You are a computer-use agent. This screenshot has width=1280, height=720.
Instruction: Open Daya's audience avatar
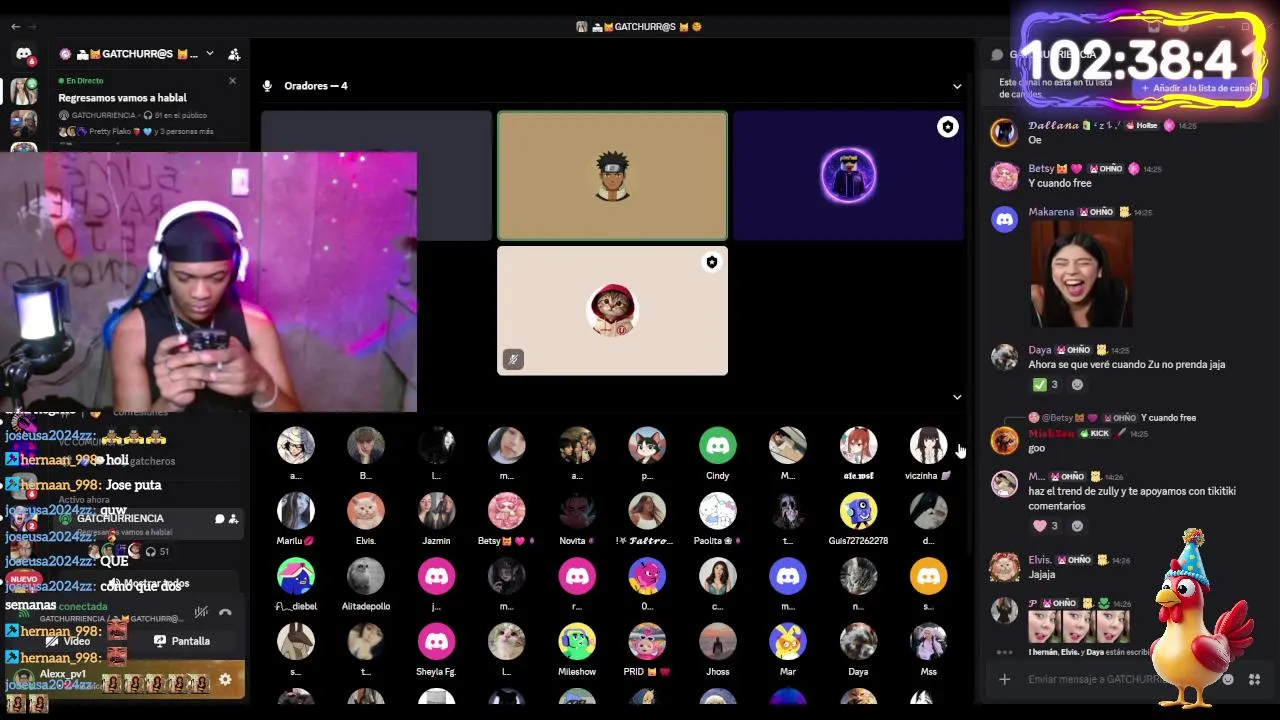(x=858, y=642)
